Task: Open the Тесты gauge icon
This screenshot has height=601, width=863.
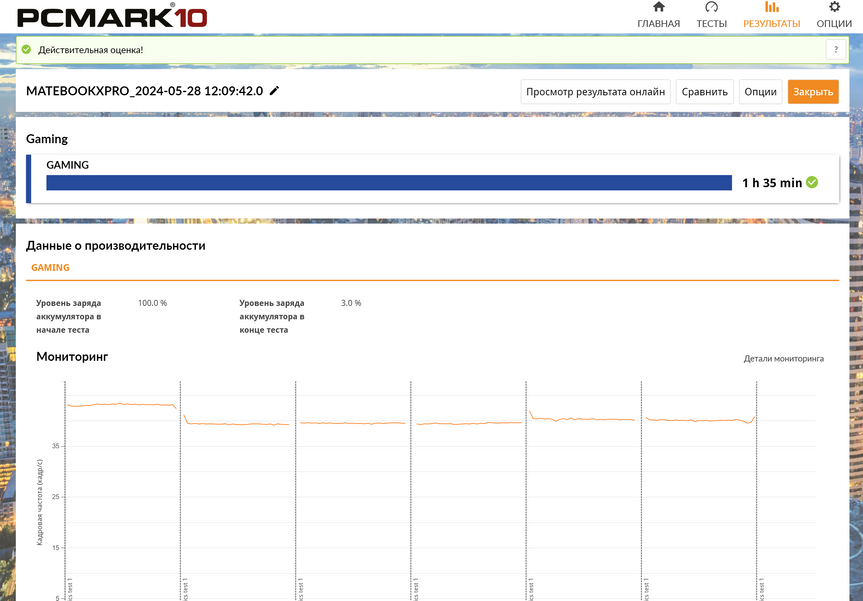Action: coord(711,8)
